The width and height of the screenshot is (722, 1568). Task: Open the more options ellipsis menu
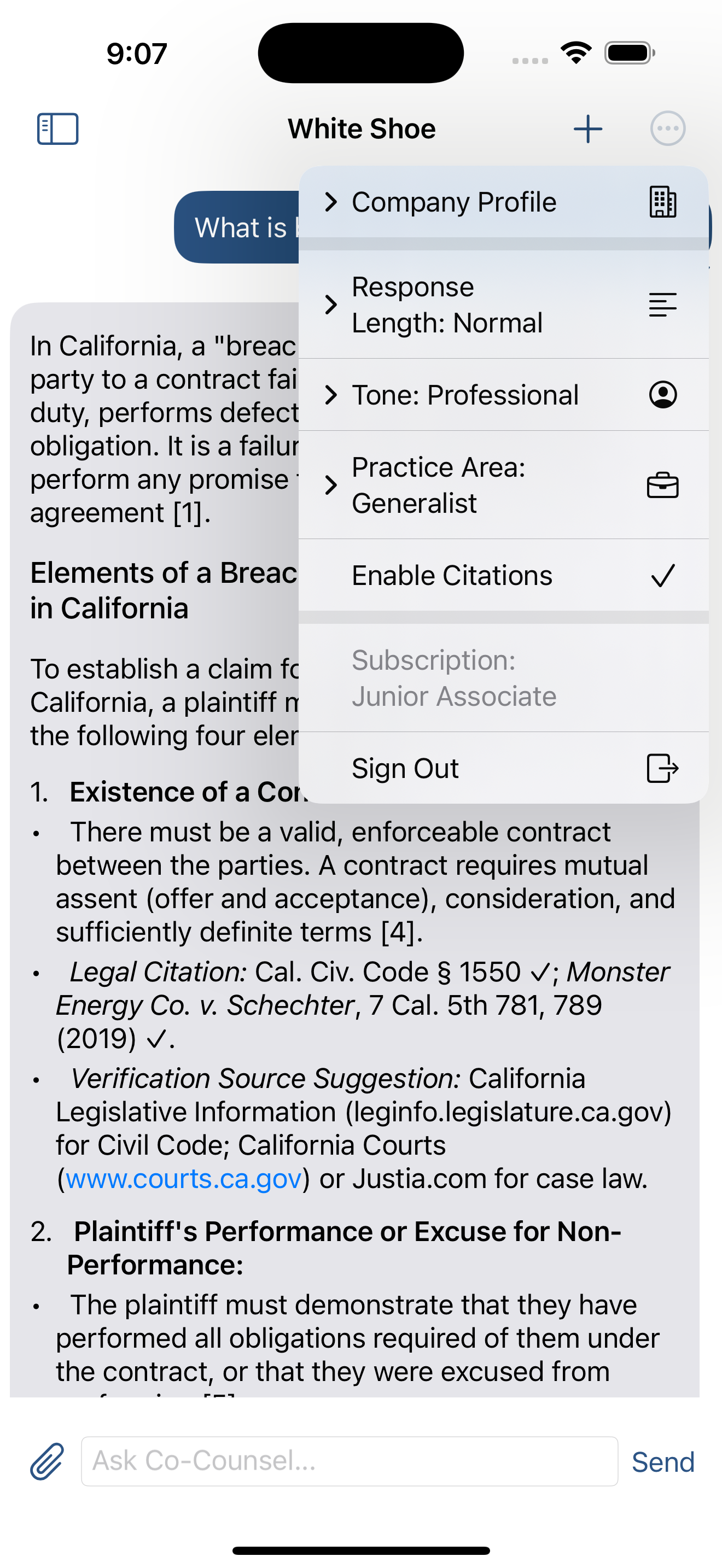click(668, 128)
